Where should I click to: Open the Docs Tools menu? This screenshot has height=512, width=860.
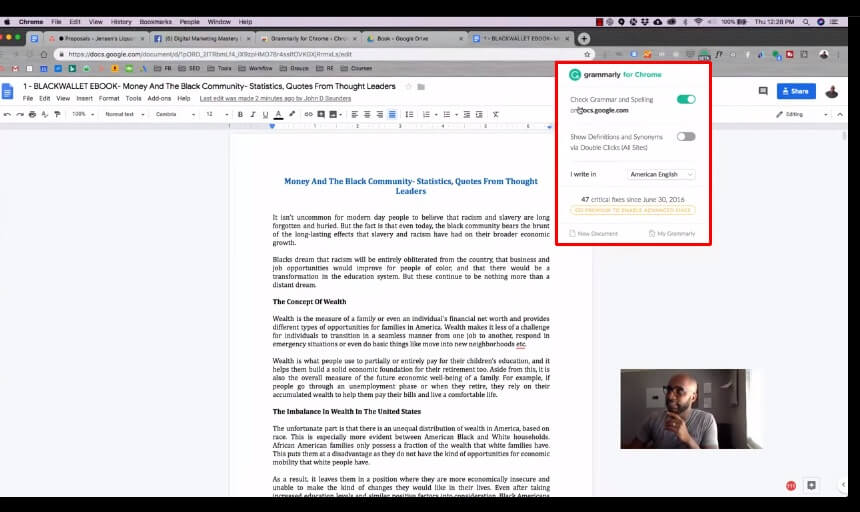point(133,99)
